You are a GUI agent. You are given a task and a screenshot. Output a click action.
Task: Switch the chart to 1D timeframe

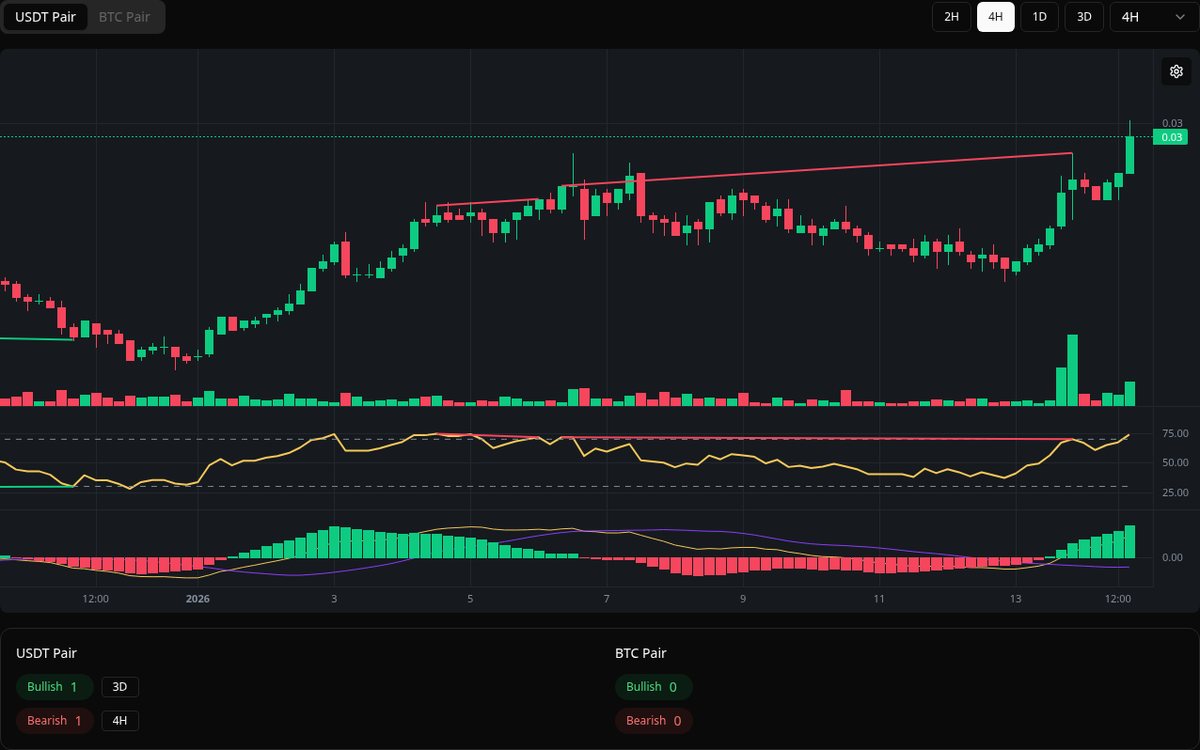pyautogui.click(x=1039, y=17)
